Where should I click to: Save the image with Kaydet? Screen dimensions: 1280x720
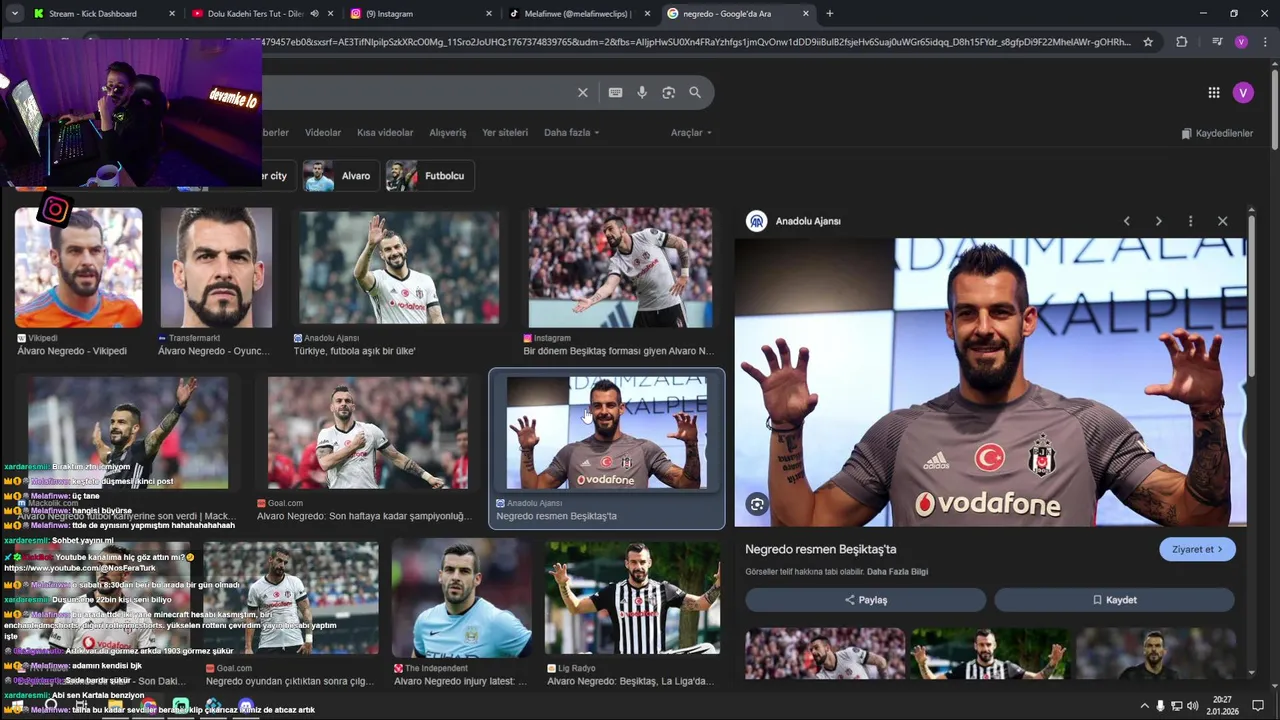tap(1114, 600)
